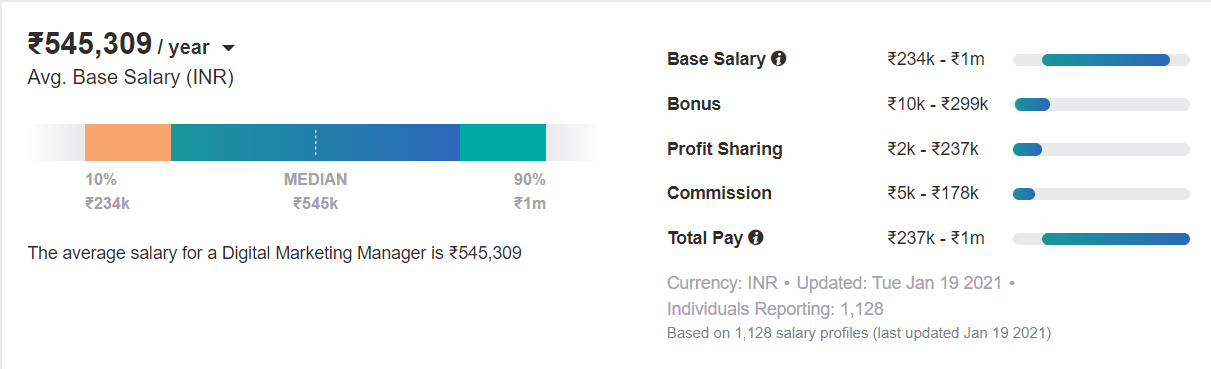Select the ₹545,309 / year salary heading
The image size is (1211, 369).
[x=119, y=45]
